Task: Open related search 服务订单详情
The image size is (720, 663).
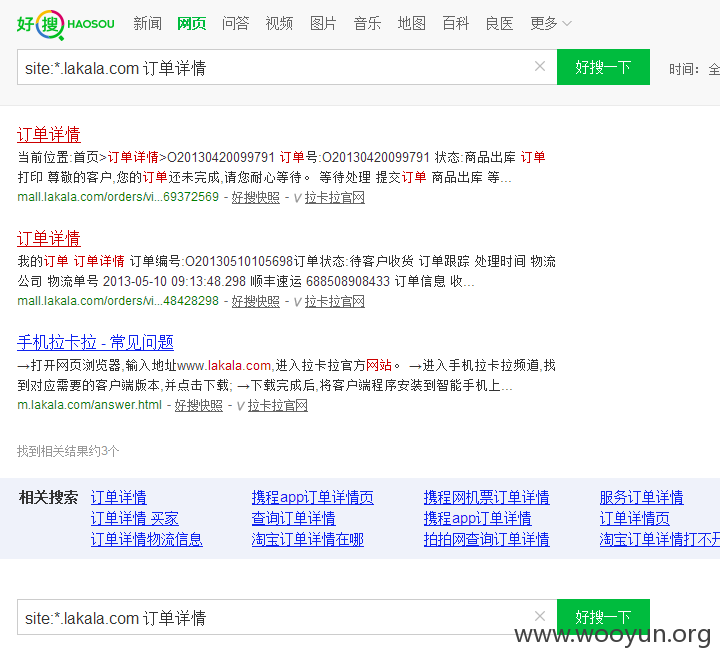Action: 641,497
